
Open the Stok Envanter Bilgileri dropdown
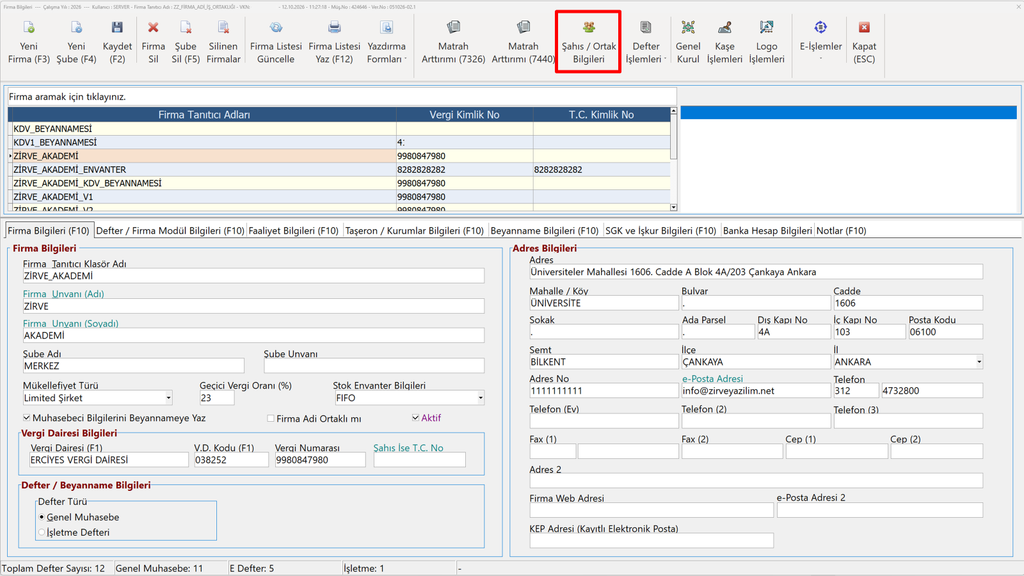pyautogui.click(x=480, y=398)
